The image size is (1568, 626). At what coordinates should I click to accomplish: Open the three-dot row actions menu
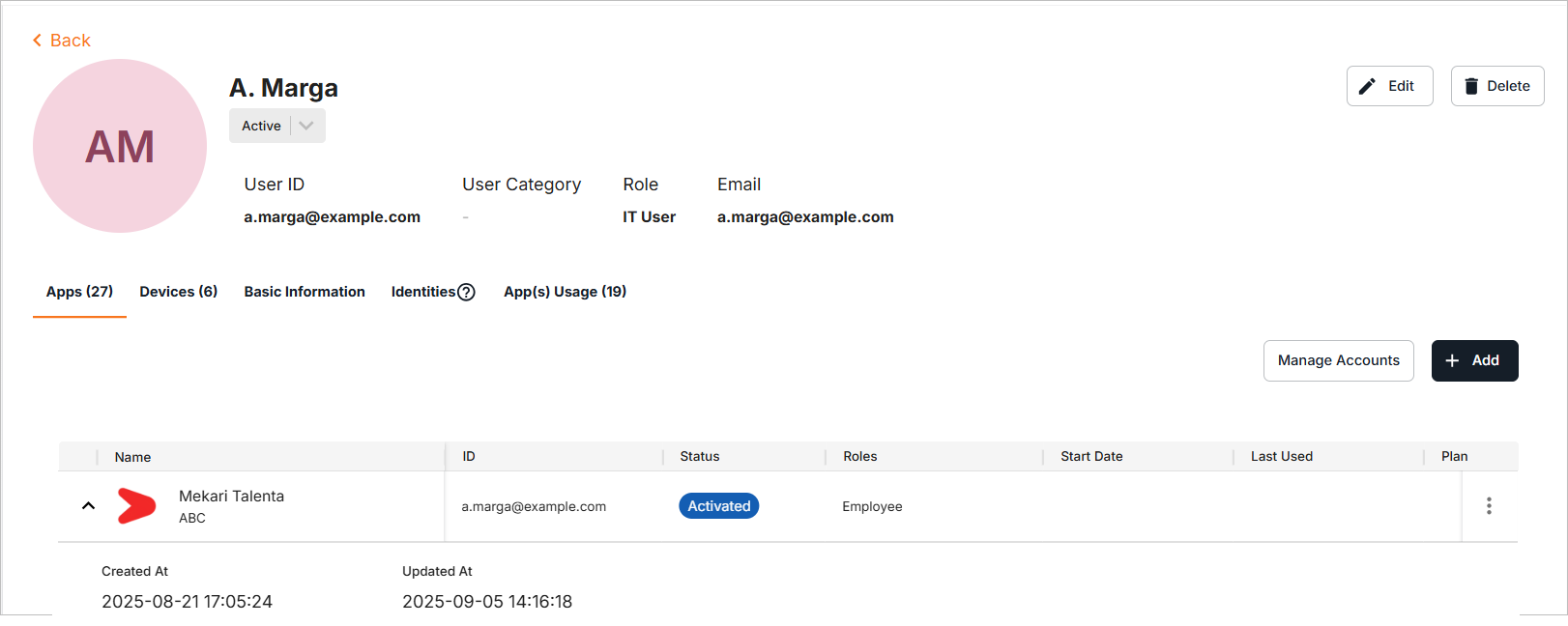coord(1489,505)
